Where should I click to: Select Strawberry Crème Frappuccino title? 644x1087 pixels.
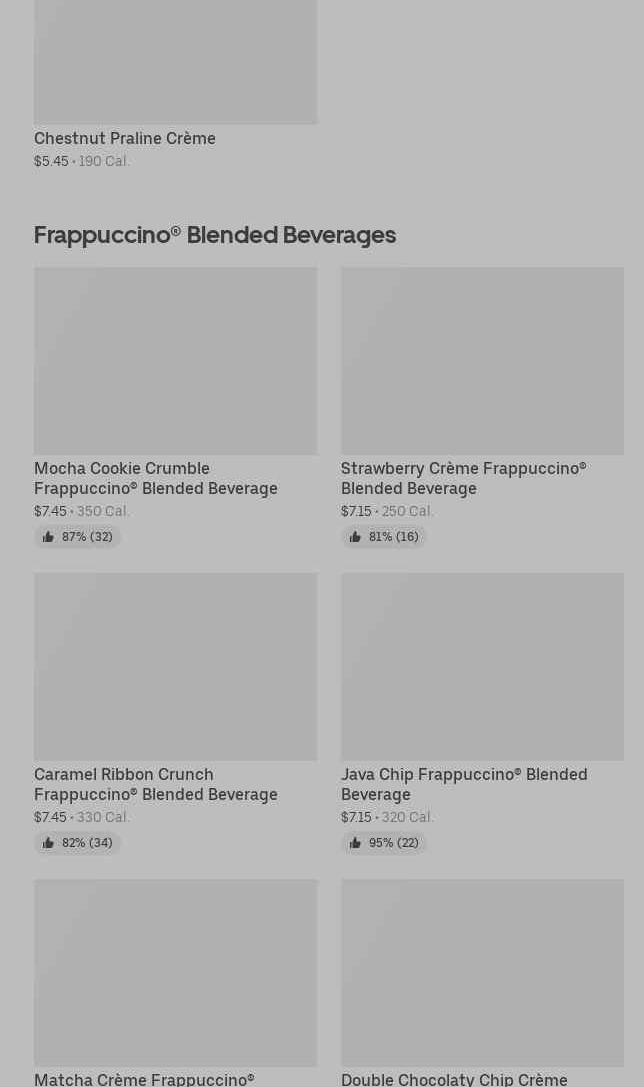[x=464, y=478]
